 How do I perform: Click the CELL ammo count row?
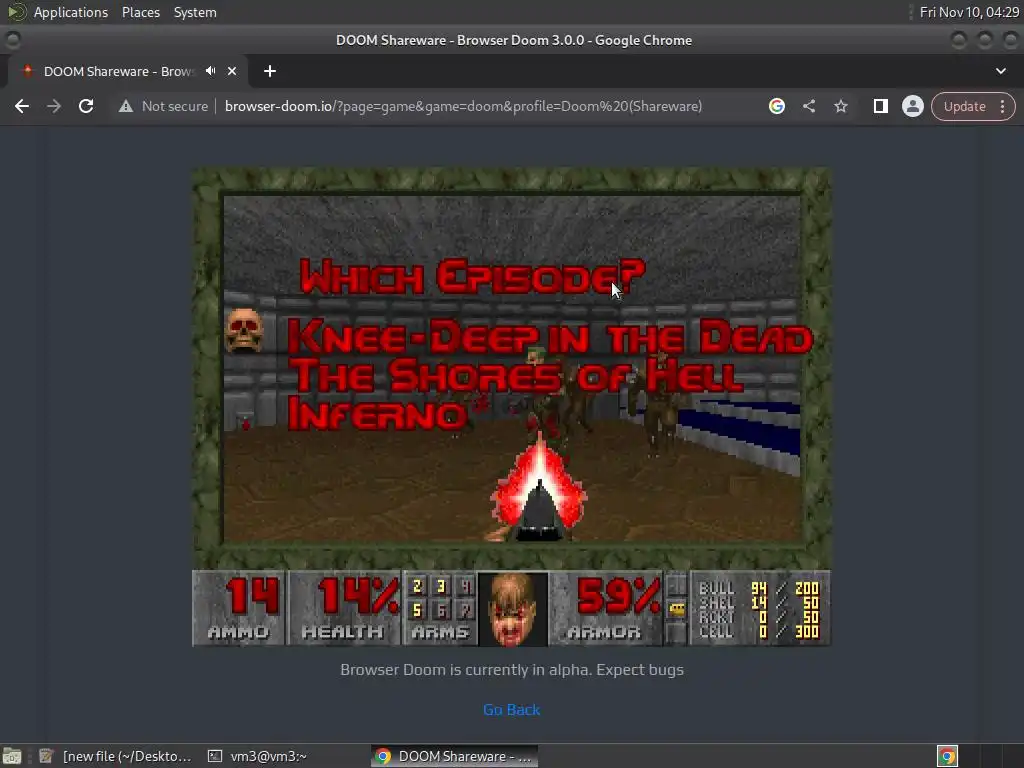(x=759, y=632)
